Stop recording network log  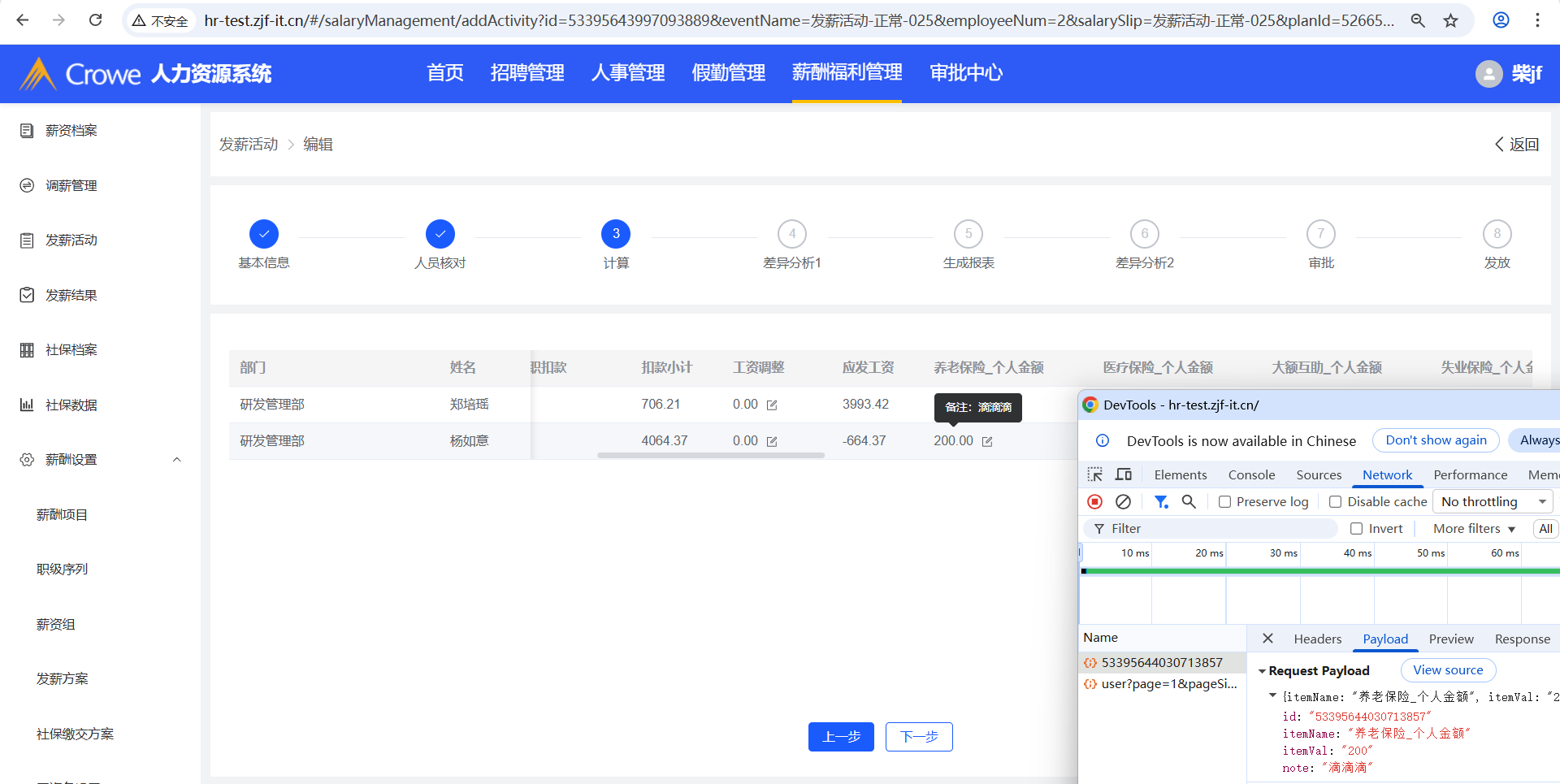tap(1094, 502)
